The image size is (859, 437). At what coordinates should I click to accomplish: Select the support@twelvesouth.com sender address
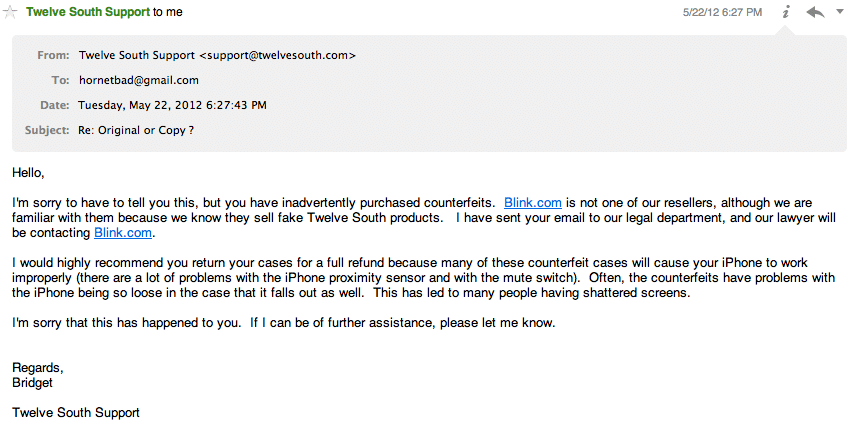277,55
